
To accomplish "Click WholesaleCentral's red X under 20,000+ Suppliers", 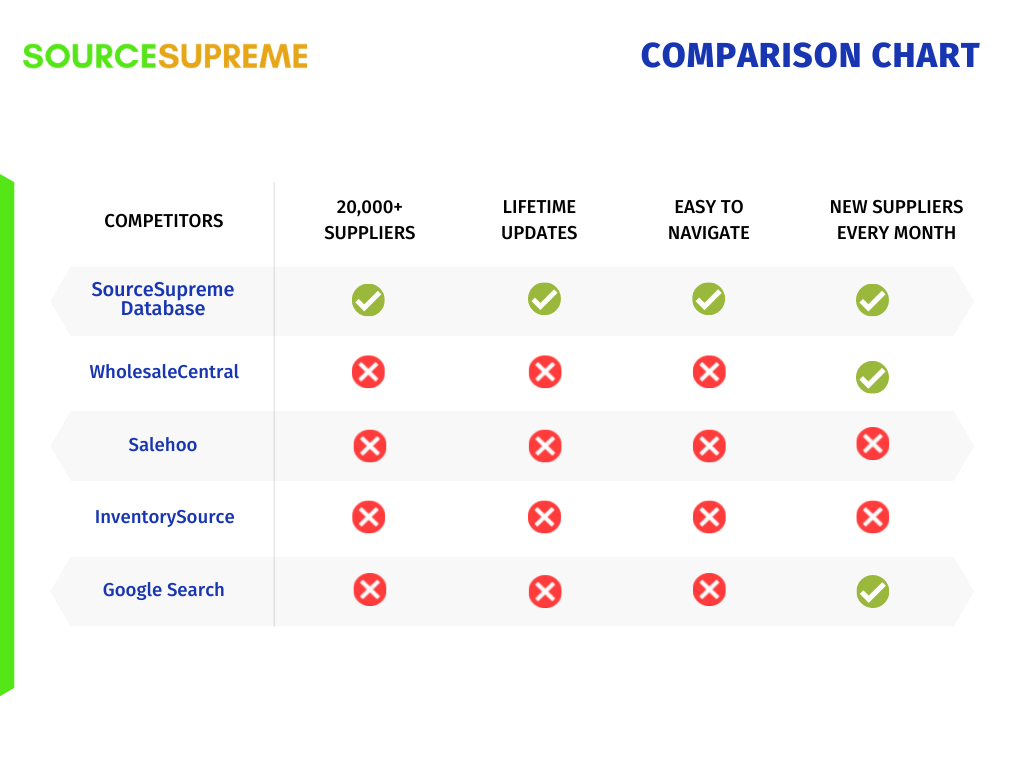I will click(x=368, y=373).
